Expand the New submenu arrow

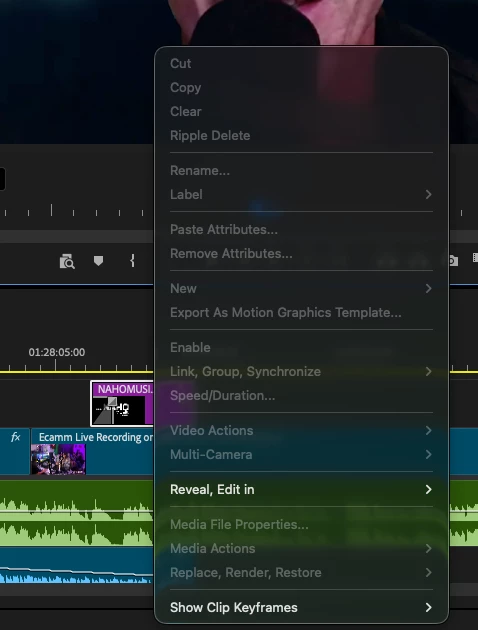pos(428,288)
